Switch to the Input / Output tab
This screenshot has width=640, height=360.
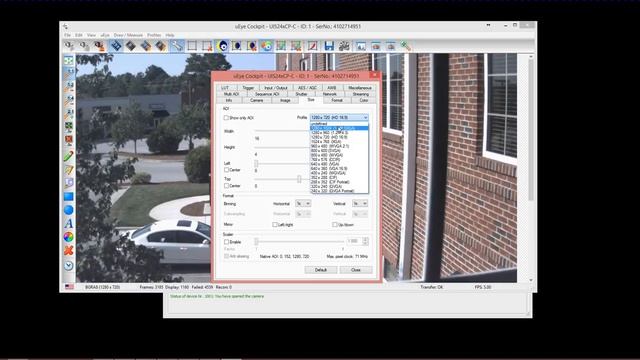click(x=276, y=88)
